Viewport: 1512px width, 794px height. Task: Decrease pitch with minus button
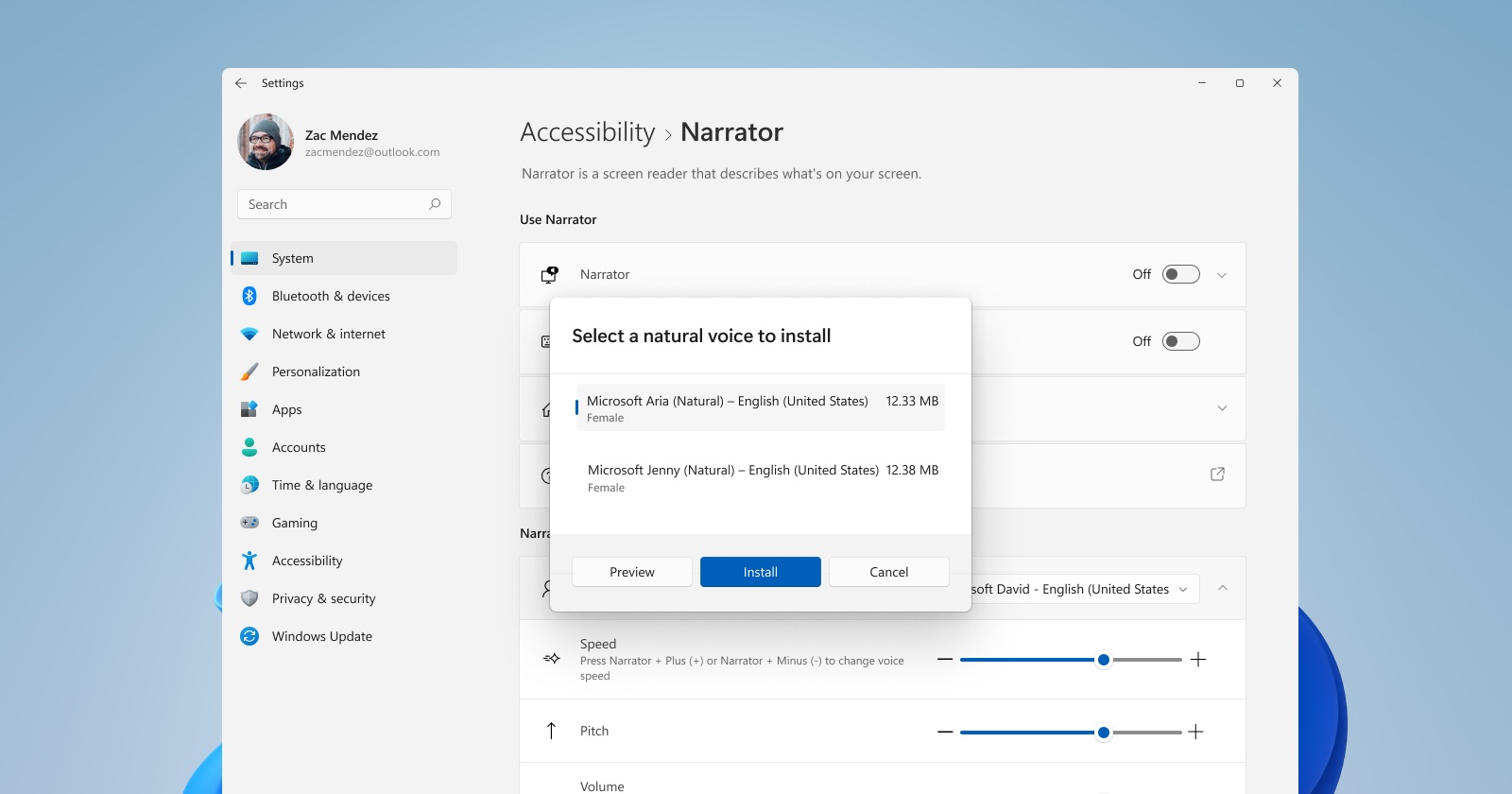click(945, 732)
